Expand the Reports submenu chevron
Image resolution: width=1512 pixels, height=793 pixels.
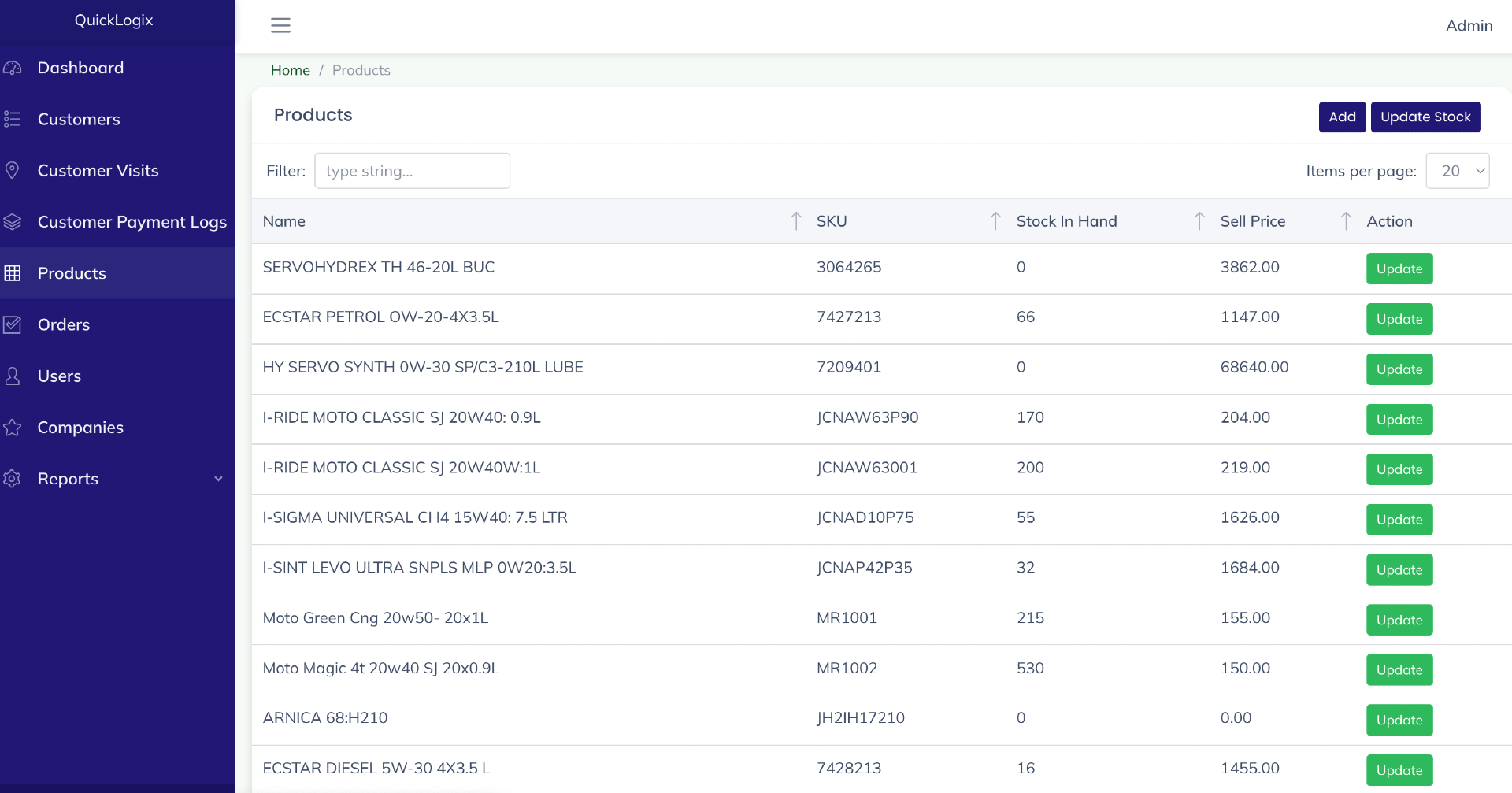click(x=218, y=479)
